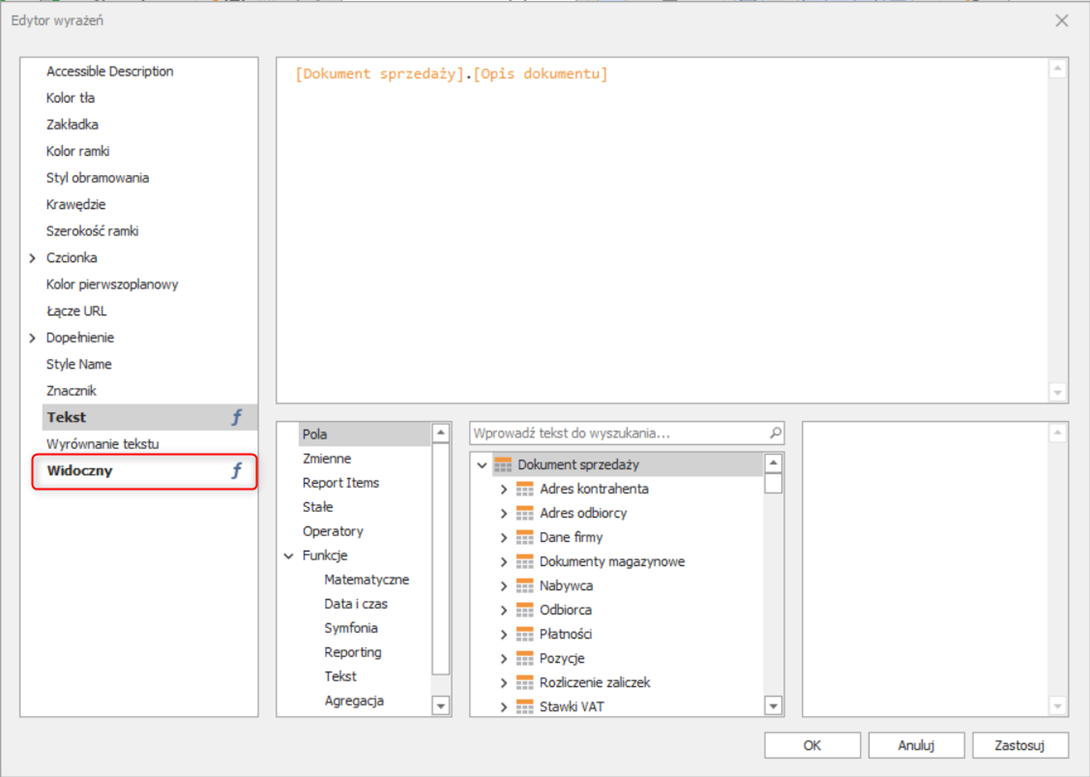This screenshot has height=777, width=1090.
Task: Click in the search text field
Action: 618,434
